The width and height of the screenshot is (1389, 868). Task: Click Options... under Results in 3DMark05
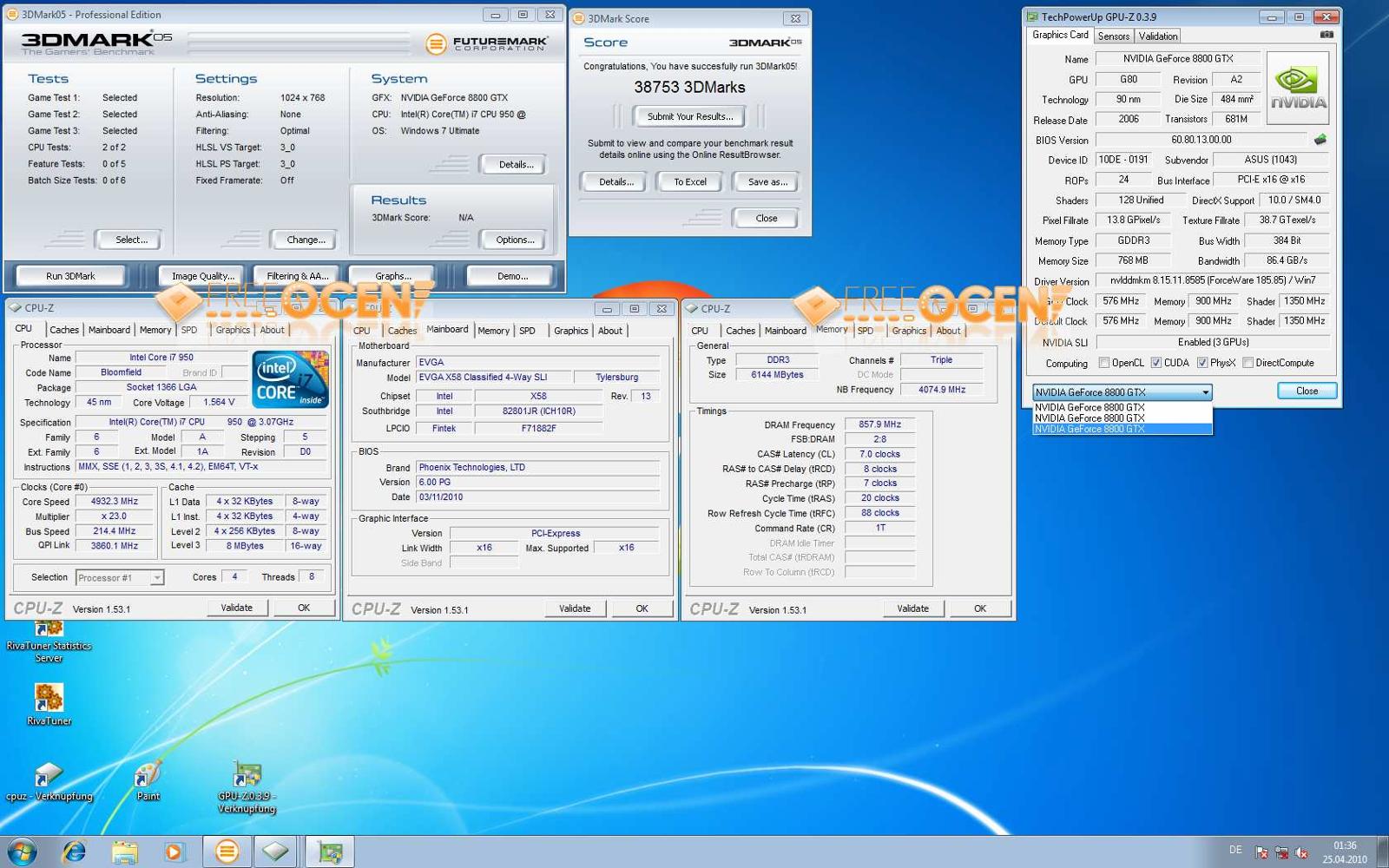[x=515, y=240]
